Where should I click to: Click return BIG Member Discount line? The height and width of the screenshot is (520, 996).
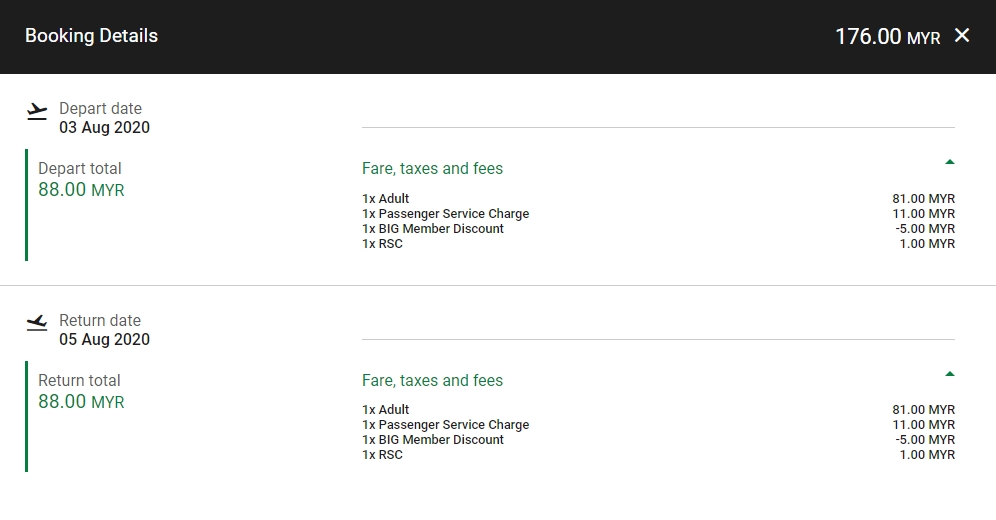pyautogui.click(x=433, y=440)
